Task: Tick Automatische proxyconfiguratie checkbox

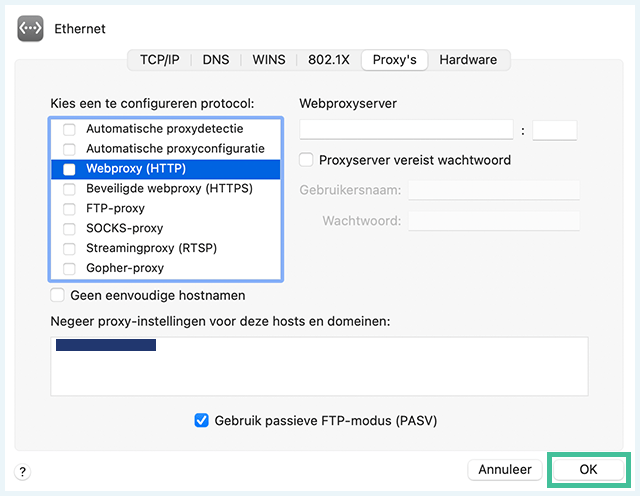Action: [x=69, y=149]
